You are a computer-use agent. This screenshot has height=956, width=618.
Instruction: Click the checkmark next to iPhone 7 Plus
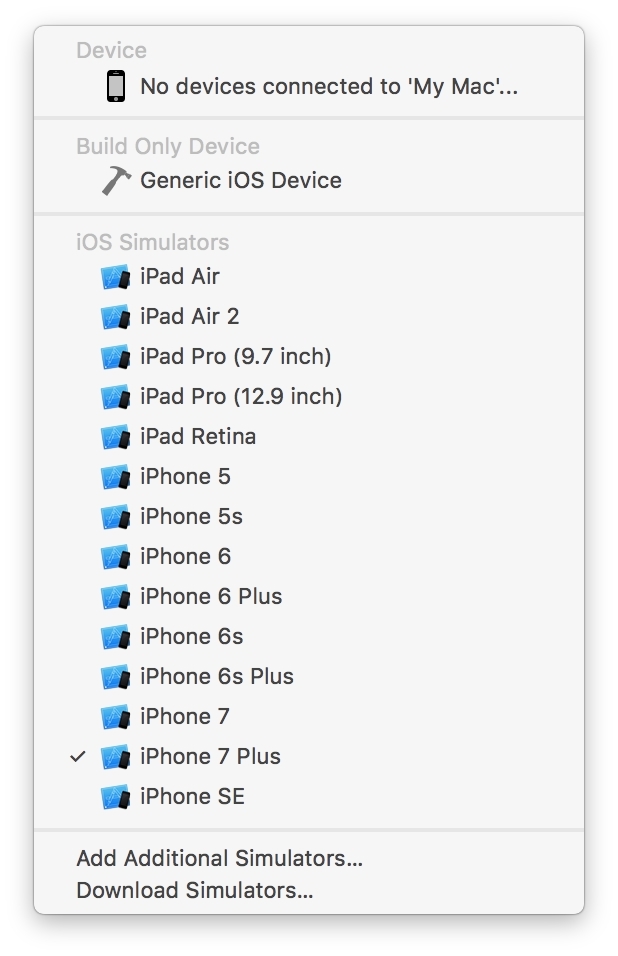(77, 757)
